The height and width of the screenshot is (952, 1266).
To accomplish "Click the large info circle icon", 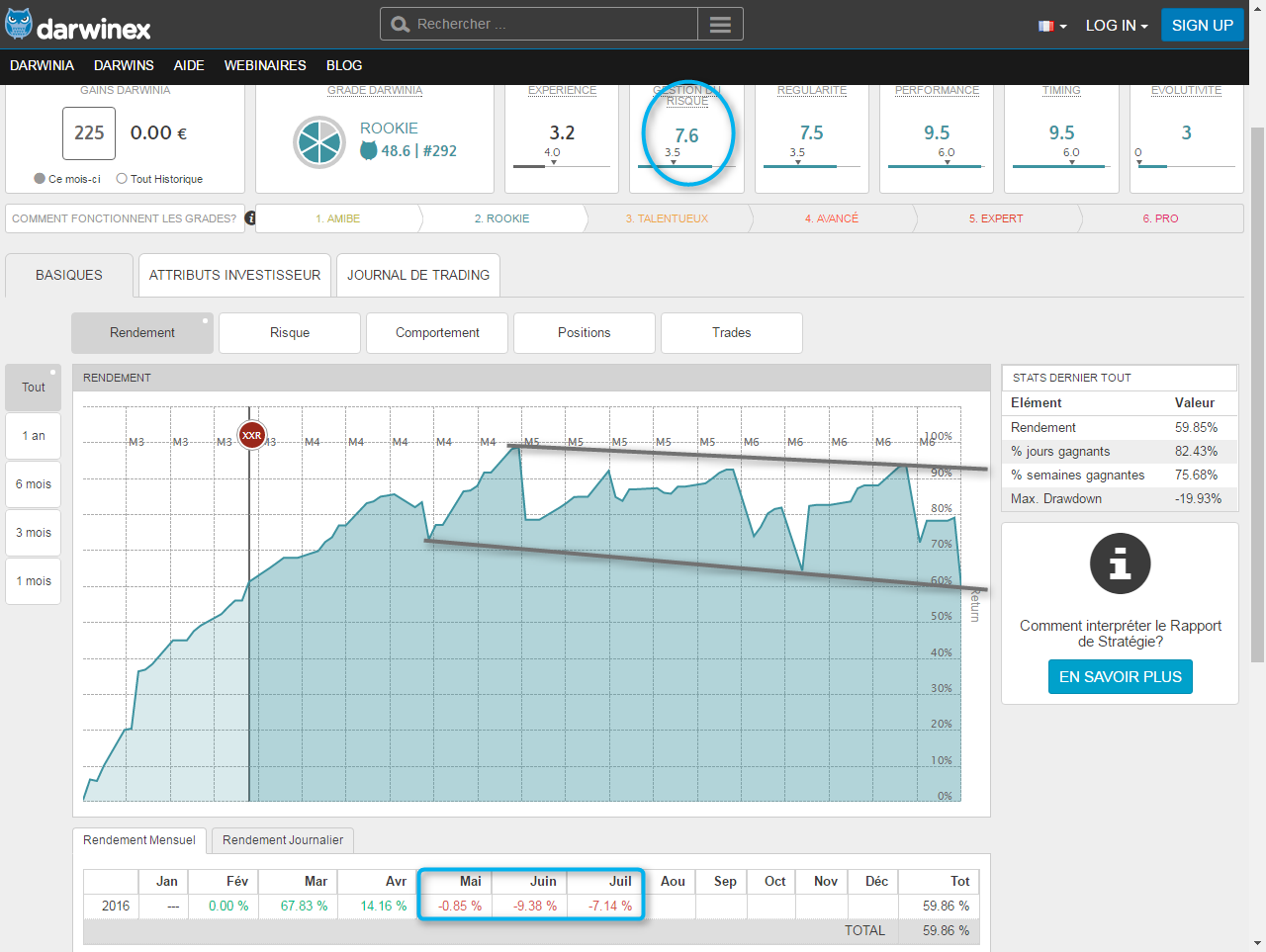I will point(1120,563).
